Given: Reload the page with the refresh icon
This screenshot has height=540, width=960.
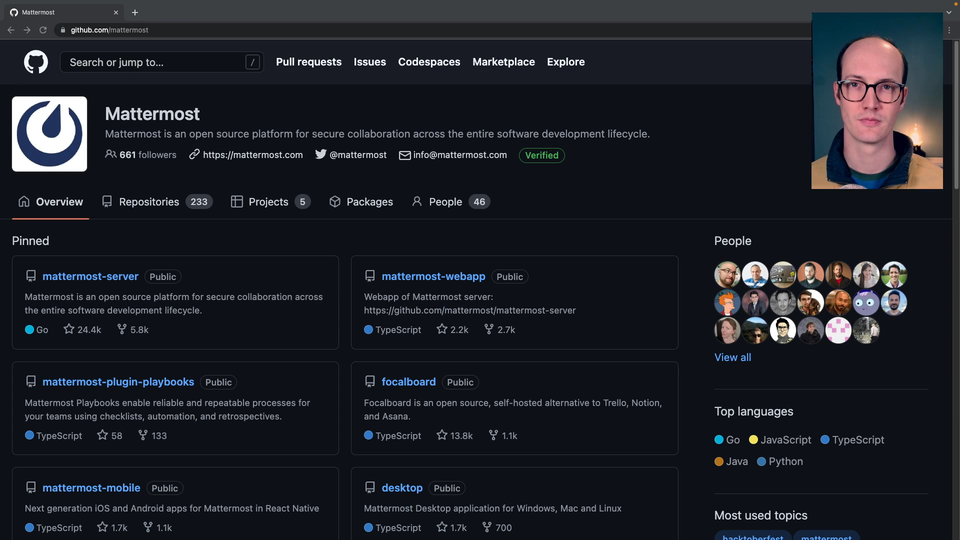Looking at the screenshot, I should (x=43, y=30).
